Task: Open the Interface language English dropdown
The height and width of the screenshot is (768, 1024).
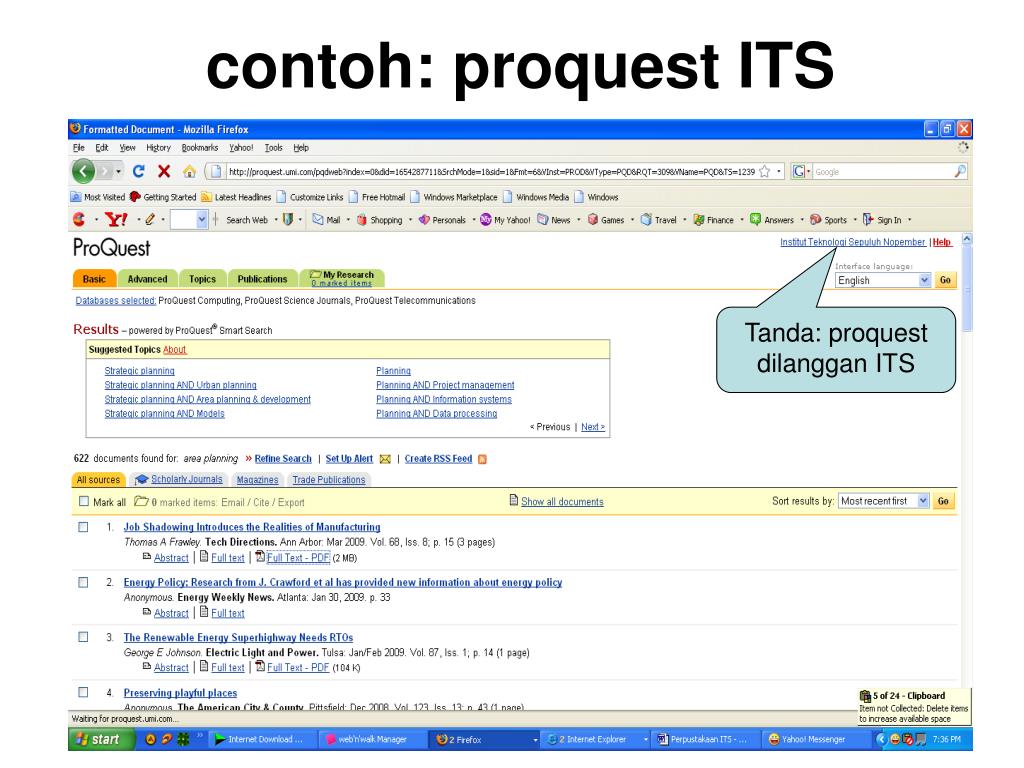Action: click(882, 280)
